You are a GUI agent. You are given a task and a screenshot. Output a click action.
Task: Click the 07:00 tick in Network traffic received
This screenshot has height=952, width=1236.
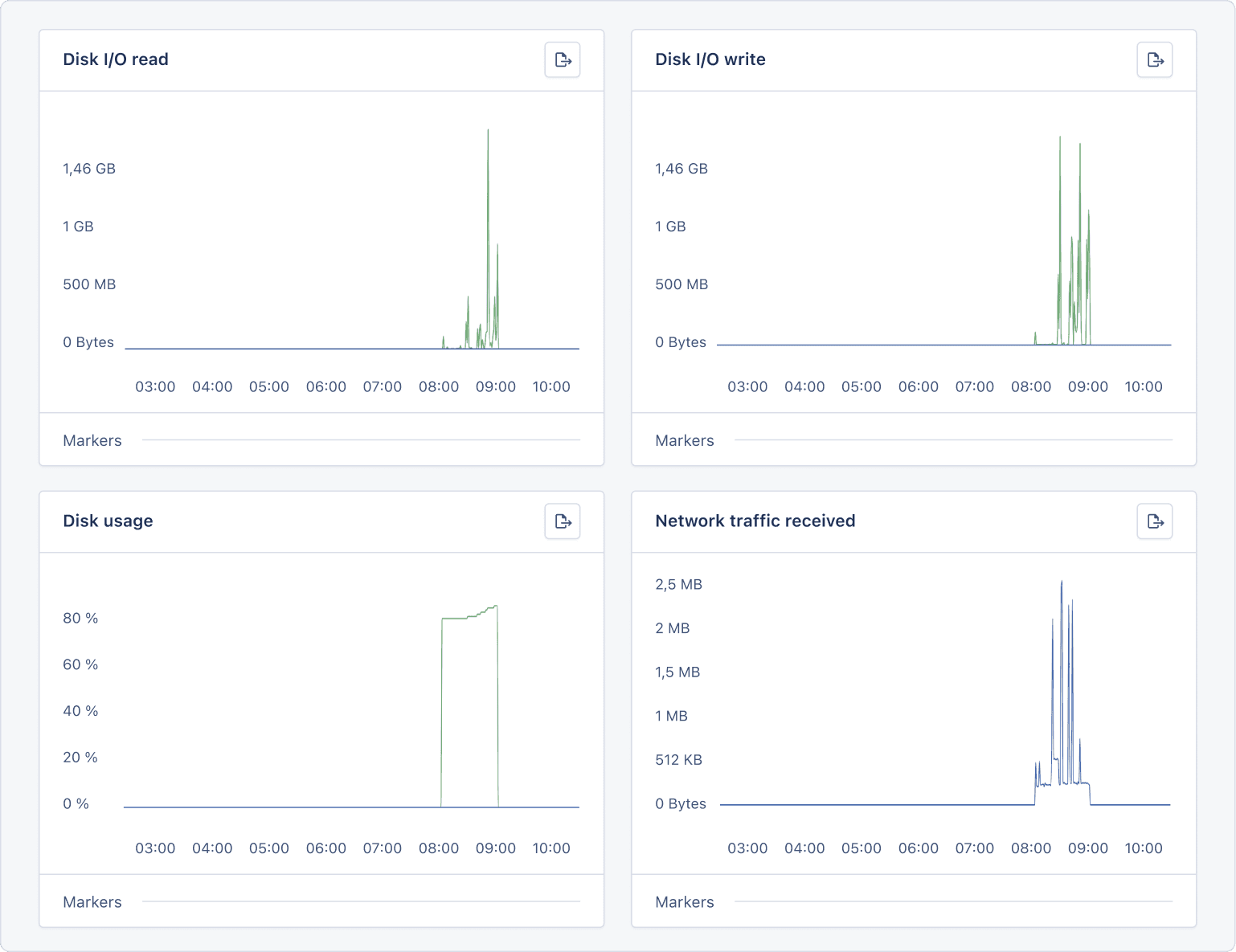[975, 848]
